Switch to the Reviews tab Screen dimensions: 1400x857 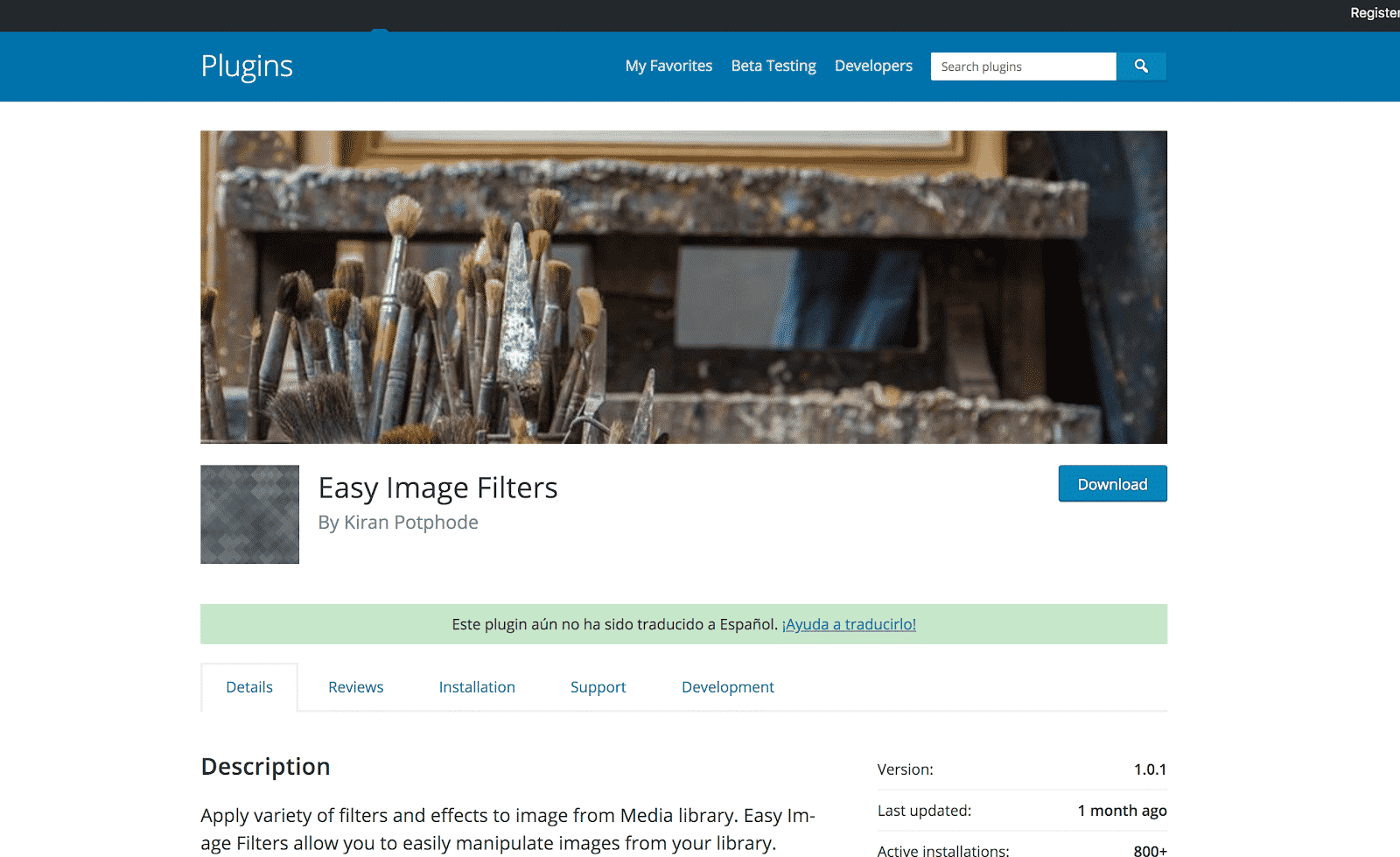(355, 687)
